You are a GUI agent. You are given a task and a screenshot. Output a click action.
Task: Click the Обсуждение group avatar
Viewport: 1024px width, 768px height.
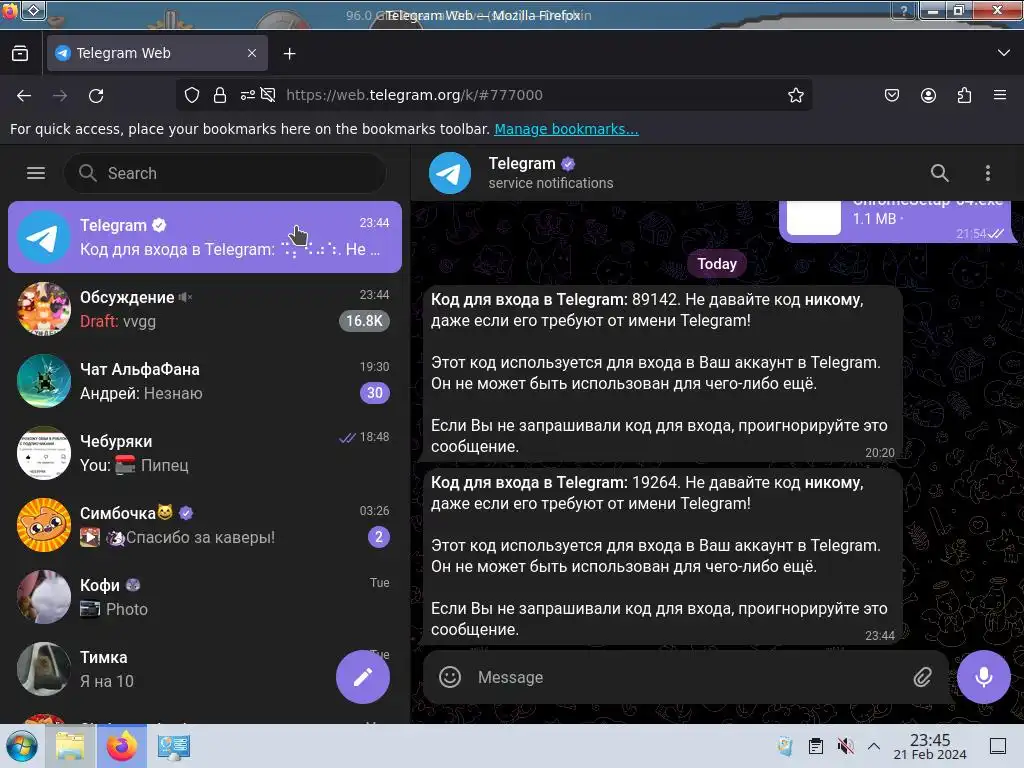pyautogui.click(x=44, y=309)
